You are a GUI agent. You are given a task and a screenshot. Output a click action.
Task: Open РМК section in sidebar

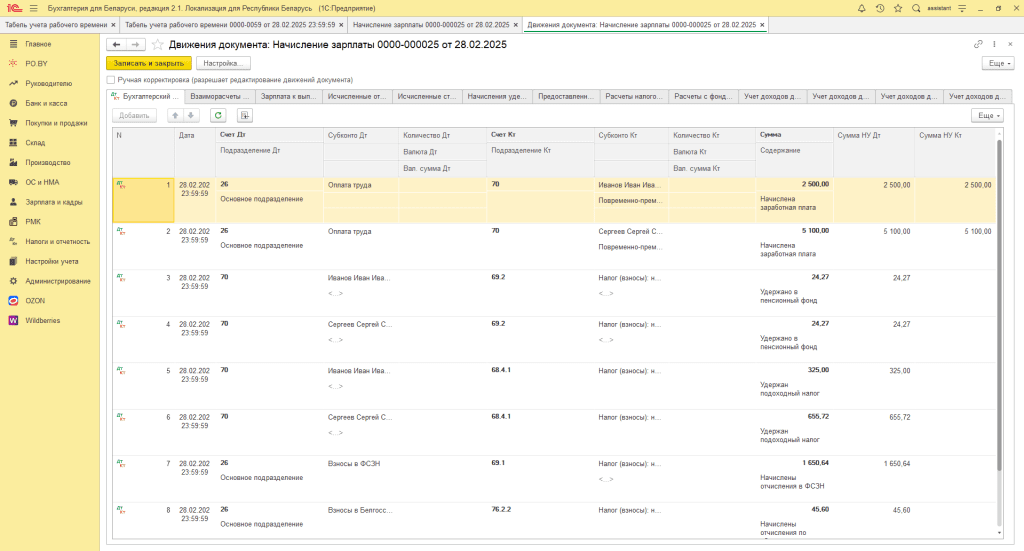[33, 221]
